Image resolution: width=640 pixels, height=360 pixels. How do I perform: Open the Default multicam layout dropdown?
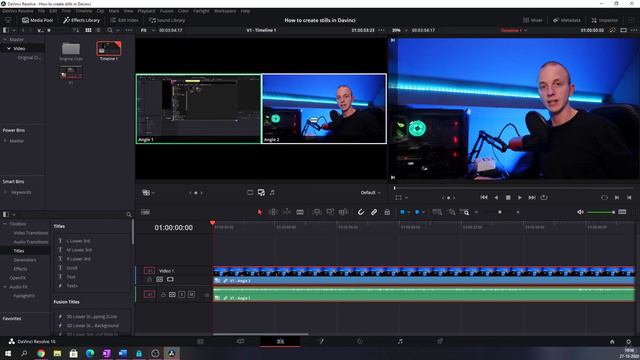(x=371, y=192)
